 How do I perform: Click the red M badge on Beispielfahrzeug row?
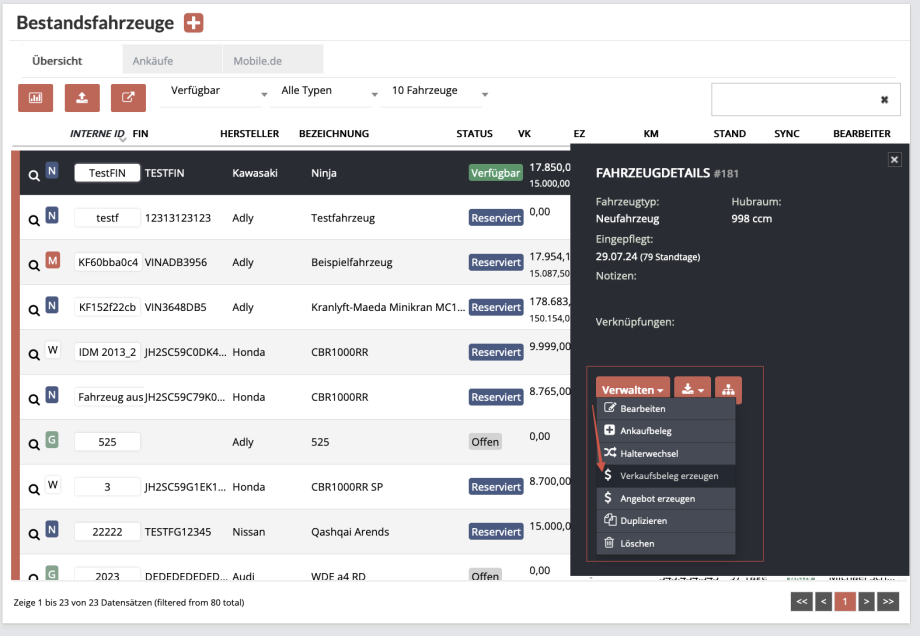pyautogui.click(x=53, y=261)
